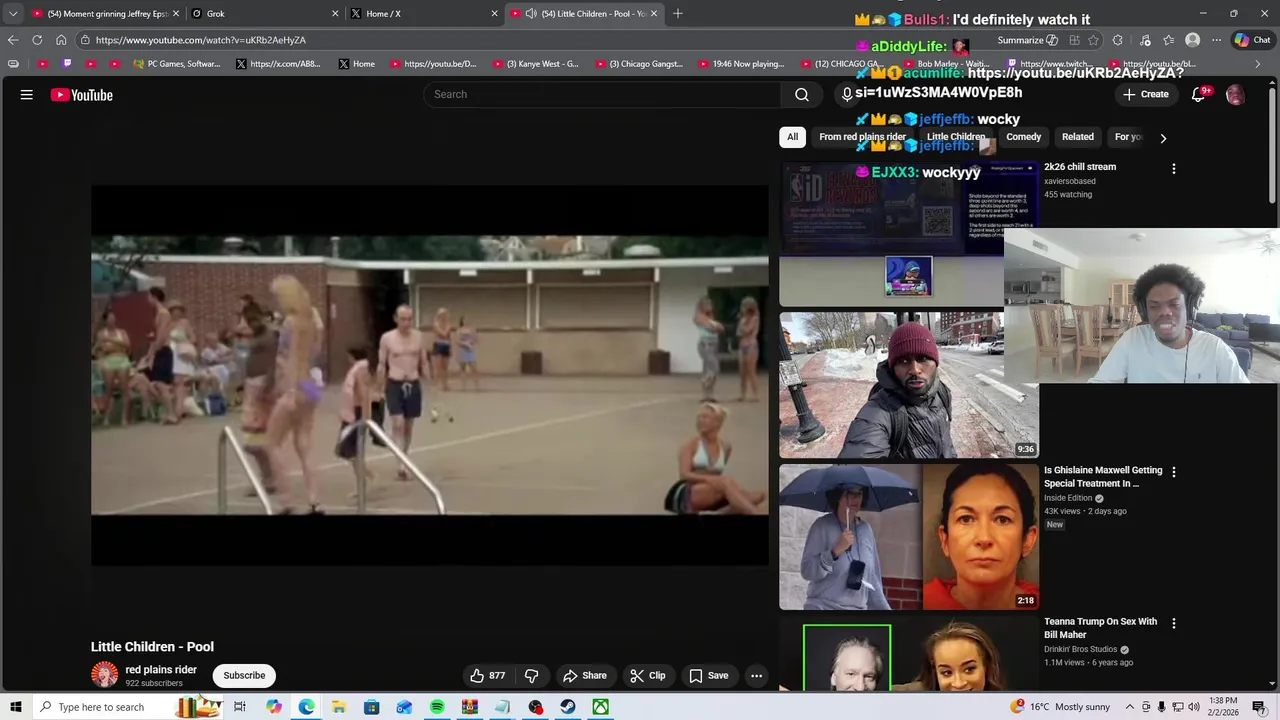Screen dimensions: 1280x720
Task: Start voice search with microphone icon
Action: [x=847, y=94]
